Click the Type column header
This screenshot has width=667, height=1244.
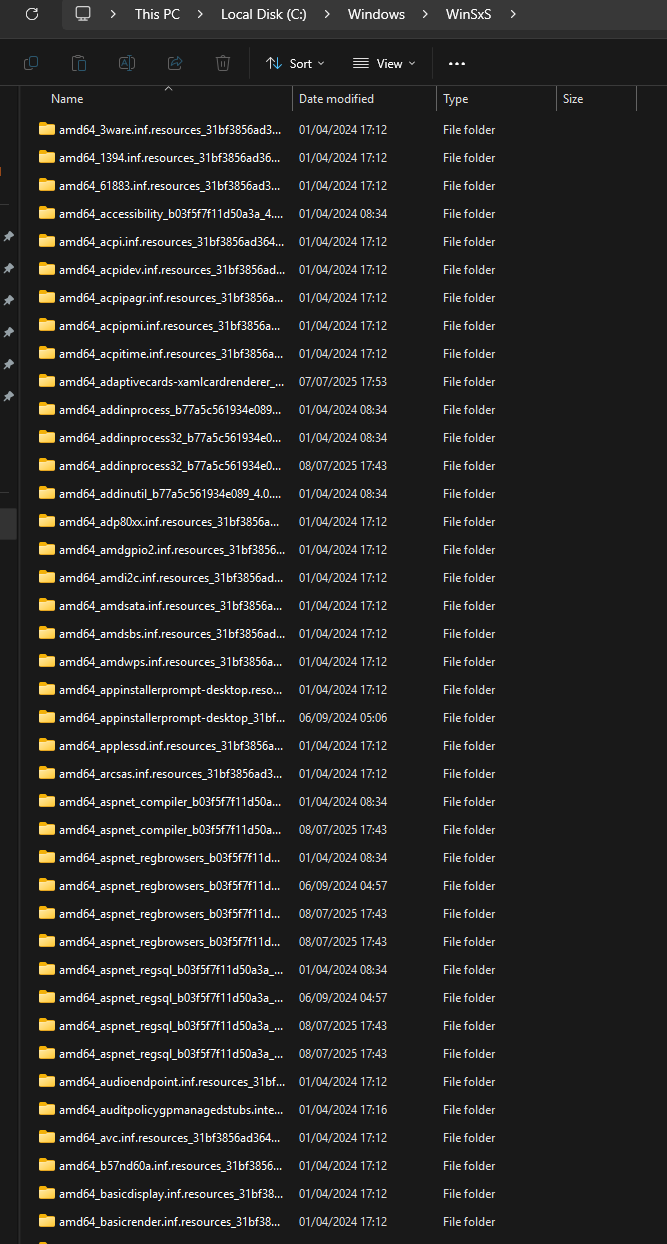click(x=456, y=99)
